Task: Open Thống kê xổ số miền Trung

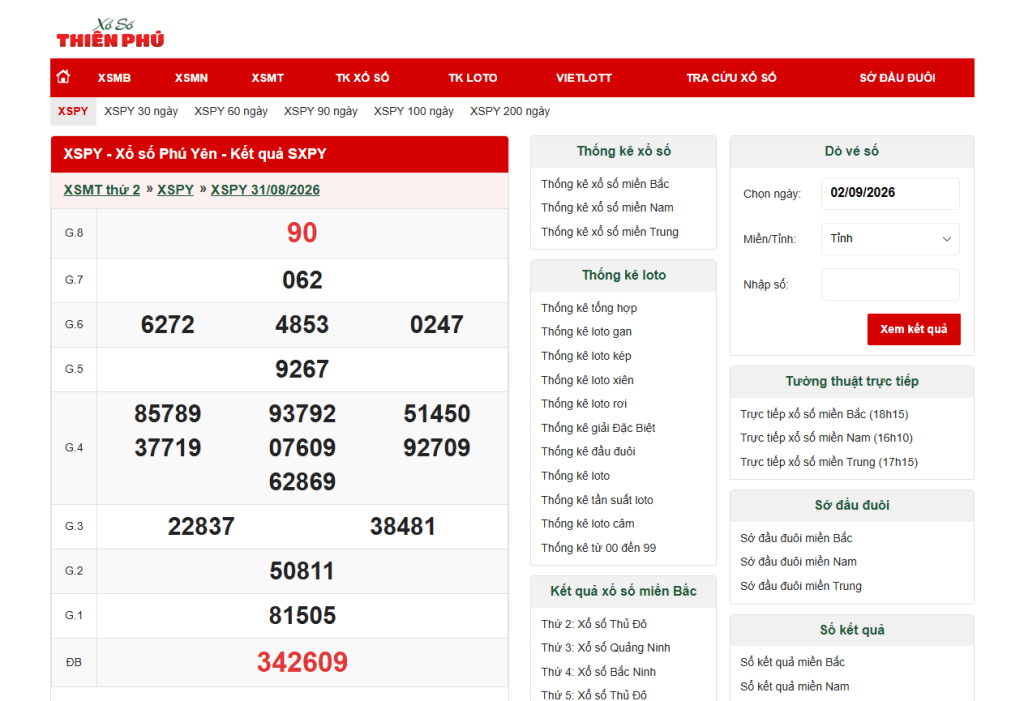Action: 609,232
